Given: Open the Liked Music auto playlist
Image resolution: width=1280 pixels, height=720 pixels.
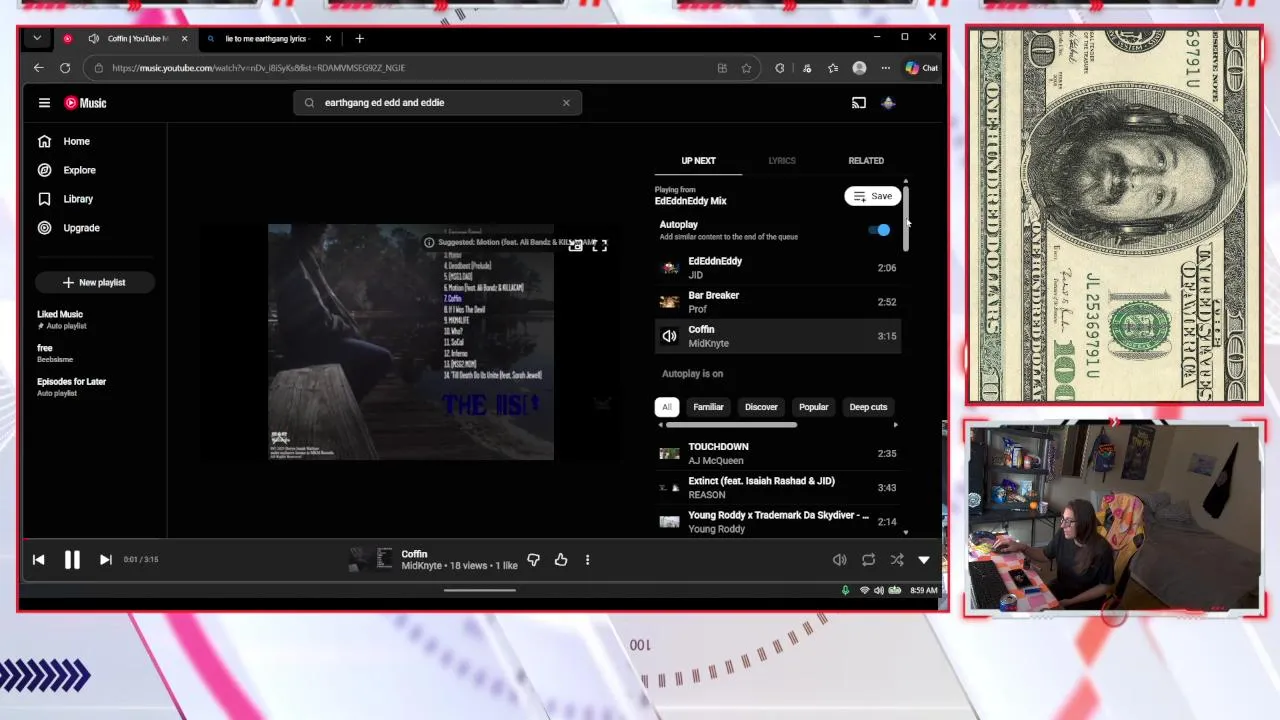Looking at the screenshot, I should click(62, 319).
